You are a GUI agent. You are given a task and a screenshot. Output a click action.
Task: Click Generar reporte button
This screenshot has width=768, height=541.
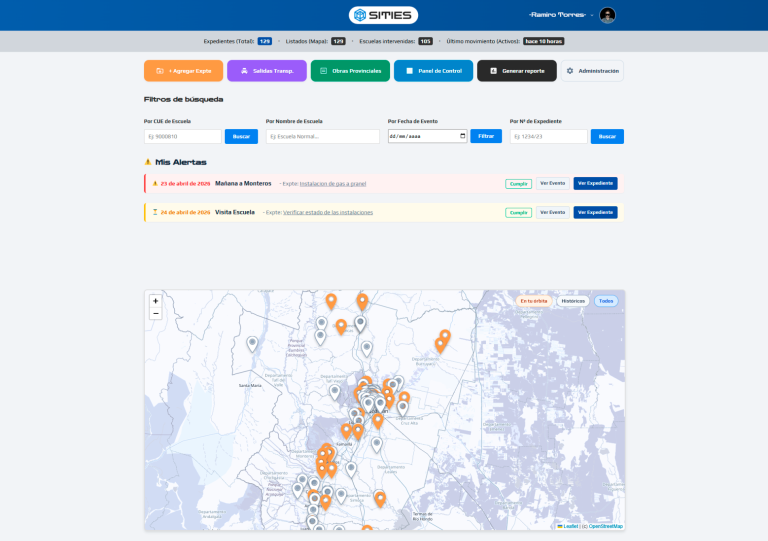516,71
